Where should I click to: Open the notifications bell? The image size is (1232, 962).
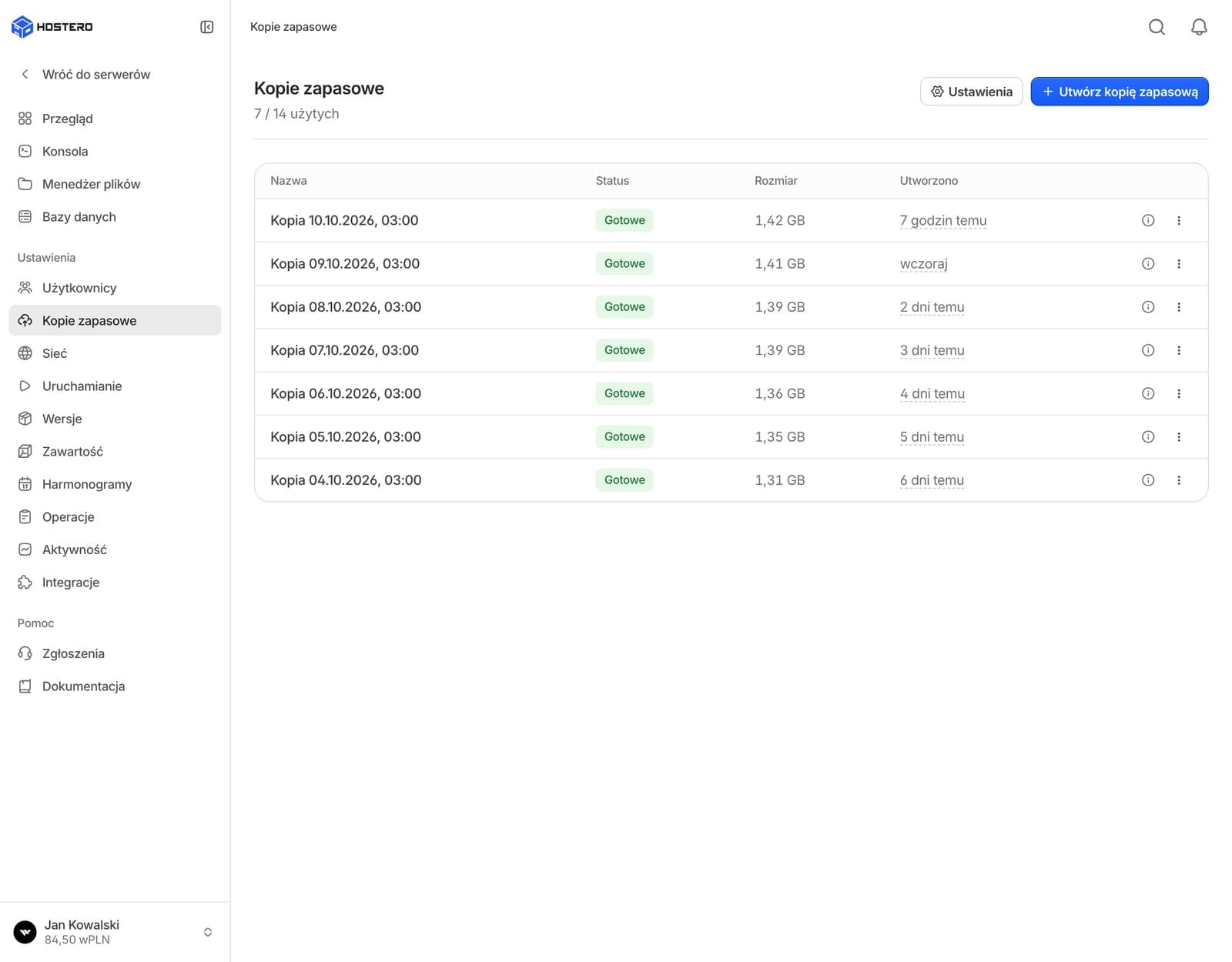pos(1199,27)
